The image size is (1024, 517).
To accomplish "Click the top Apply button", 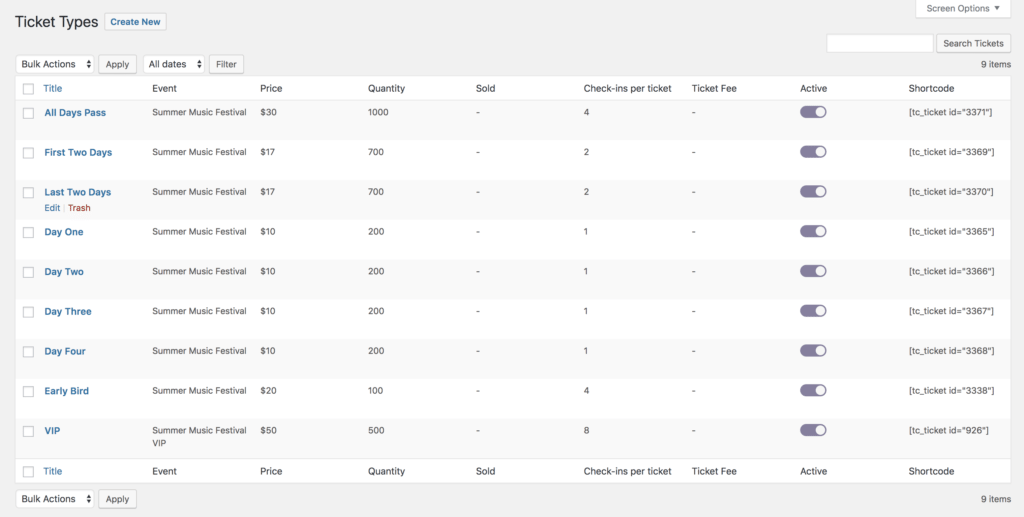I will [x=118, y=64].
